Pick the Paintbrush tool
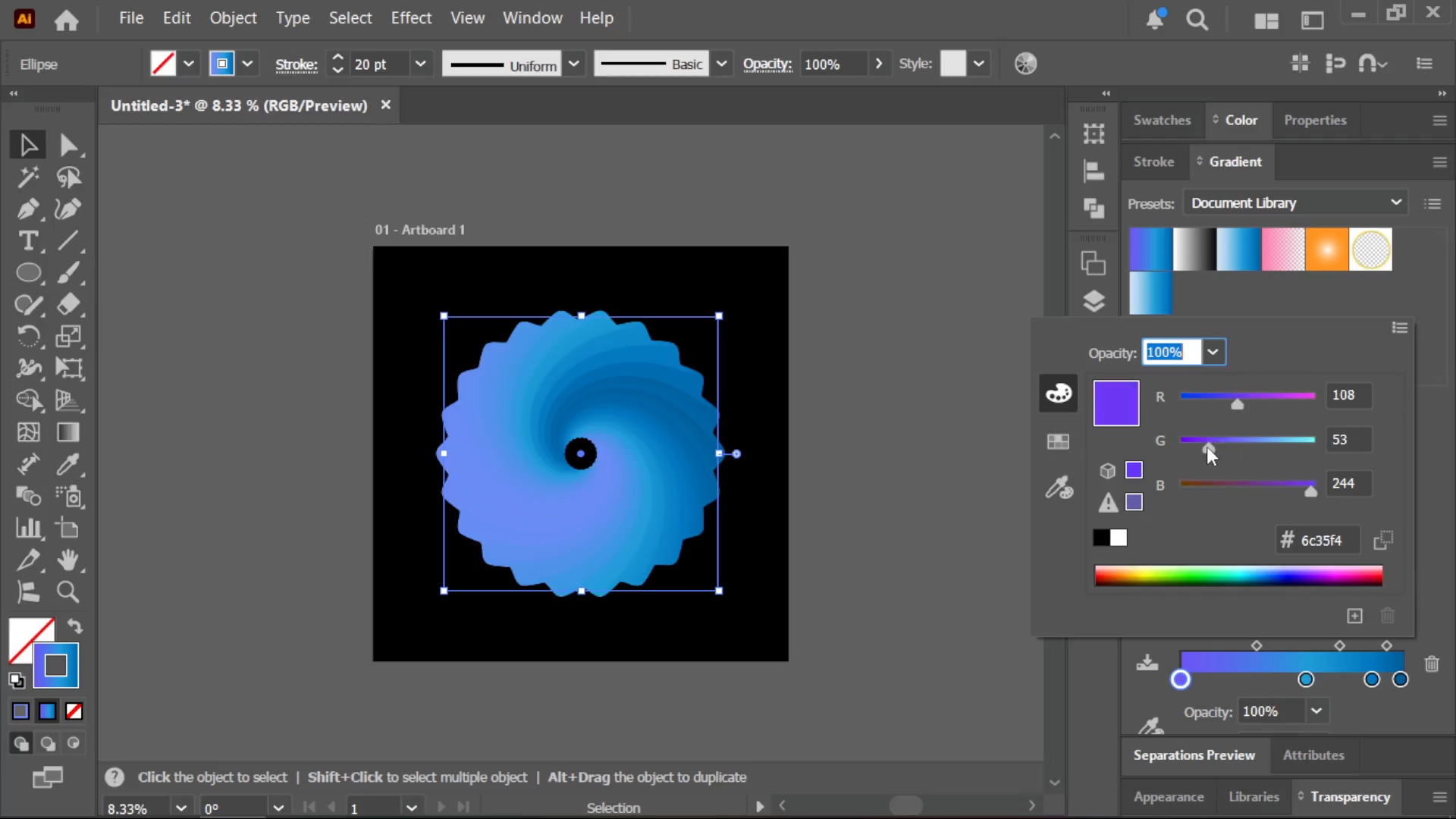1456x819 pixels. click(x=68, y=273)
